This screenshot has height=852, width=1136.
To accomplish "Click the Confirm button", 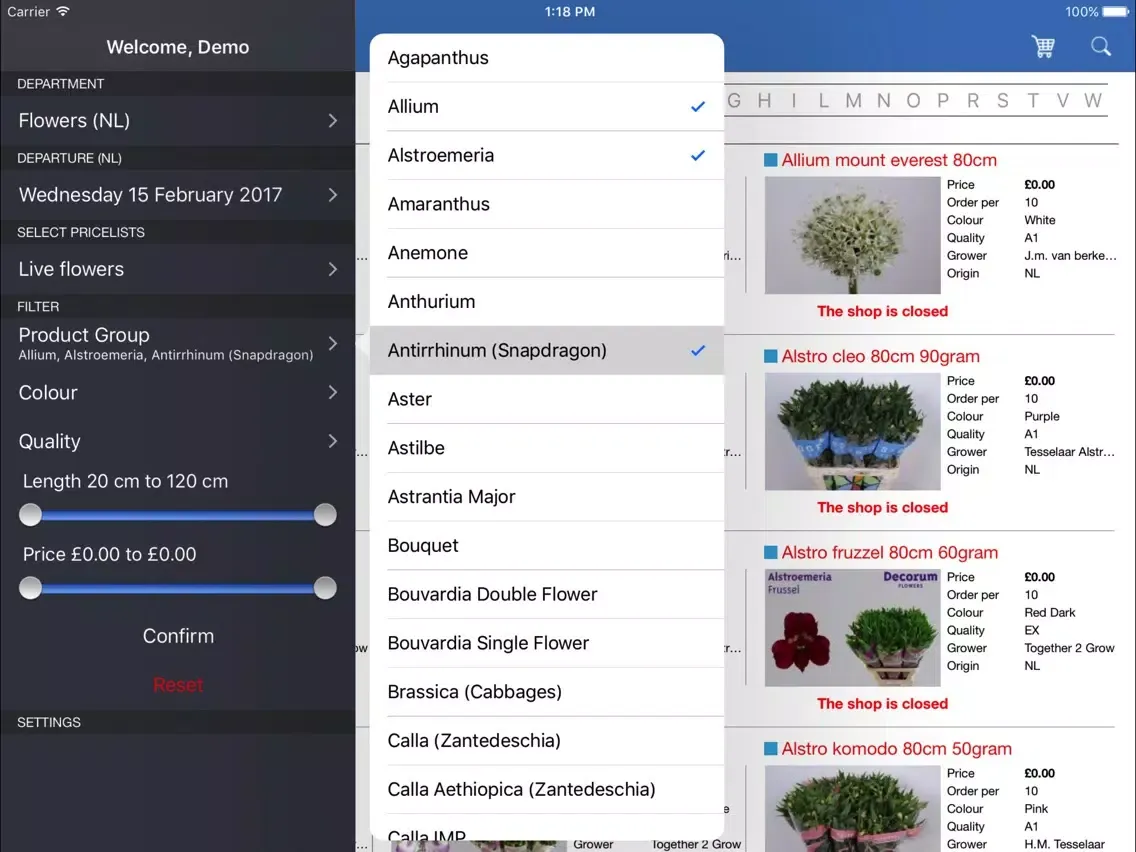I will [x=178, y=636].
